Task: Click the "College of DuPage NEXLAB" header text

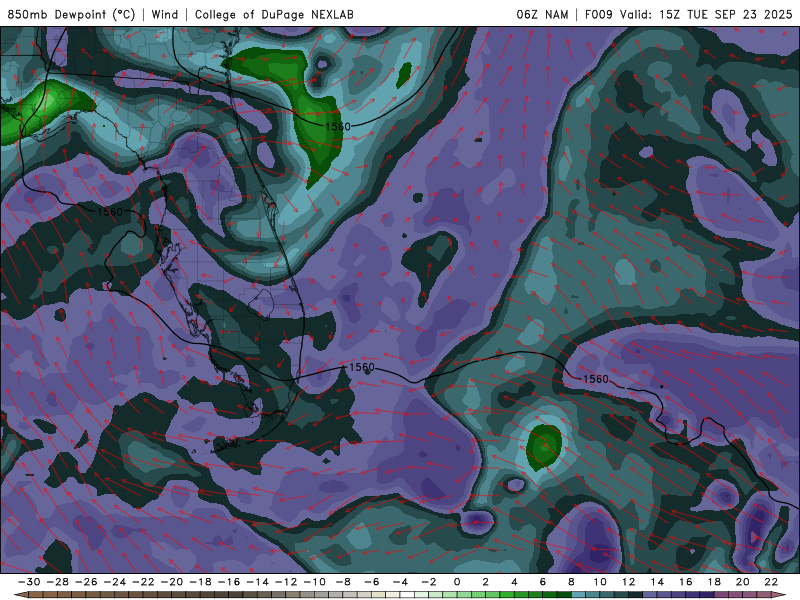Action: (274, 14)
